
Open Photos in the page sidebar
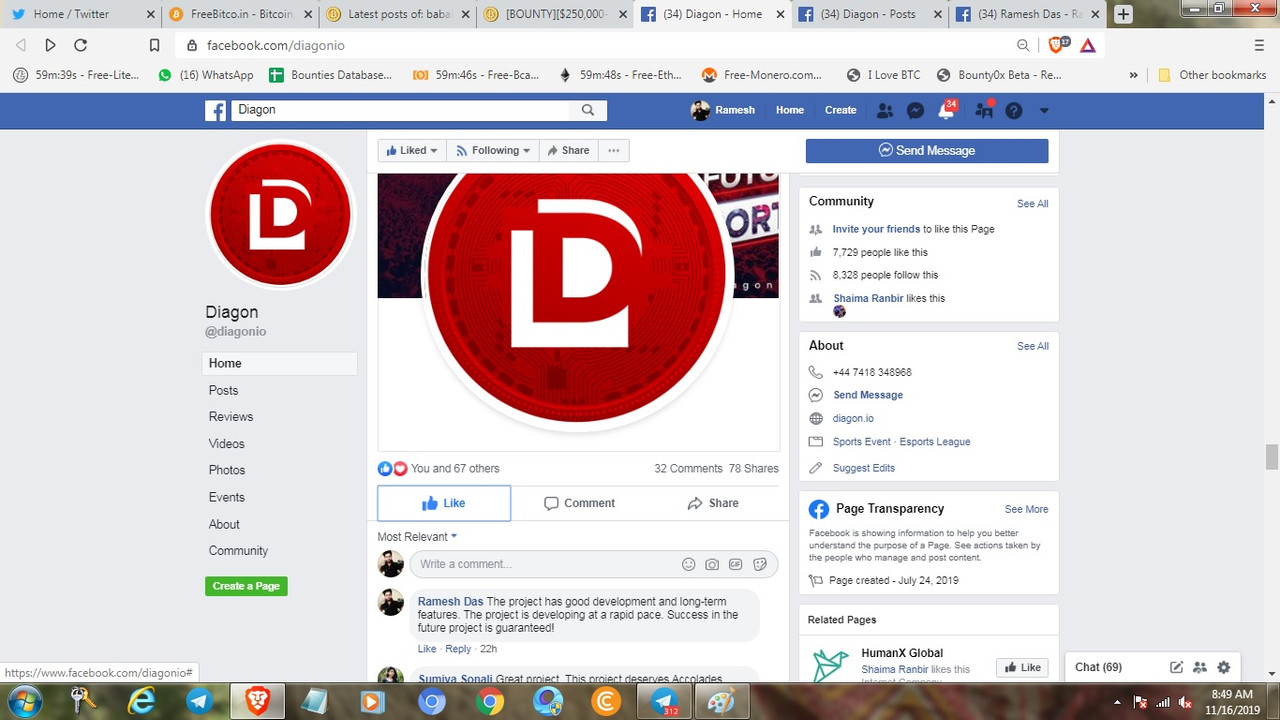tap(227, 470)
